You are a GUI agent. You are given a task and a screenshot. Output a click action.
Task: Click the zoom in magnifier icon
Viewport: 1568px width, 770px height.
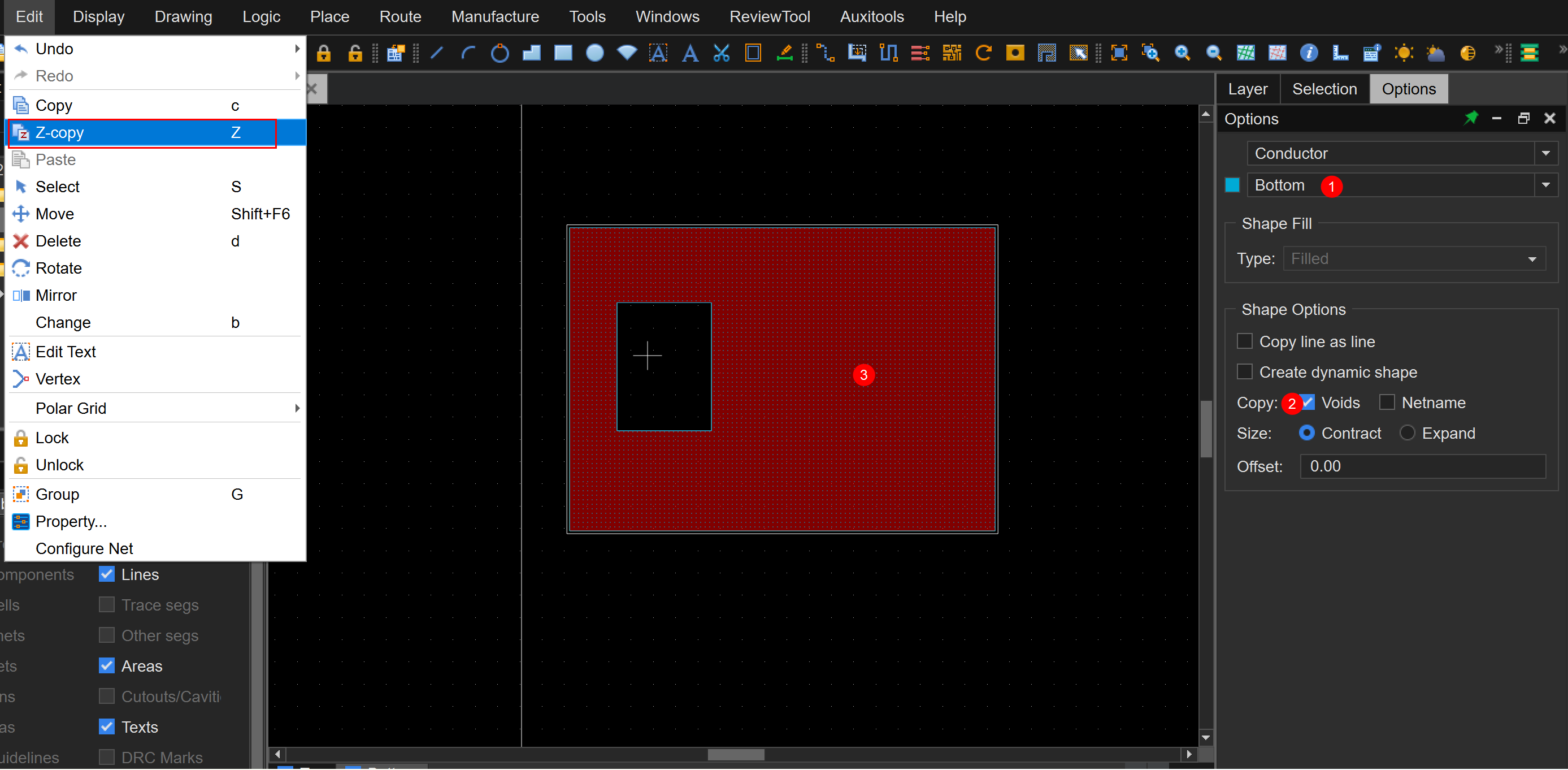click(x=1182, y=53)
